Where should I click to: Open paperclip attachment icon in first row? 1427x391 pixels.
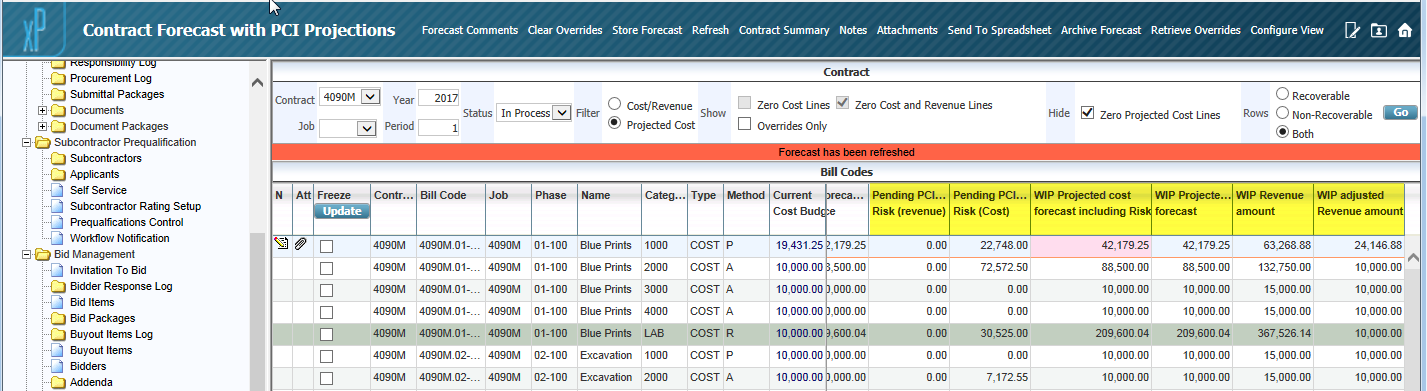tap(301, 245)
